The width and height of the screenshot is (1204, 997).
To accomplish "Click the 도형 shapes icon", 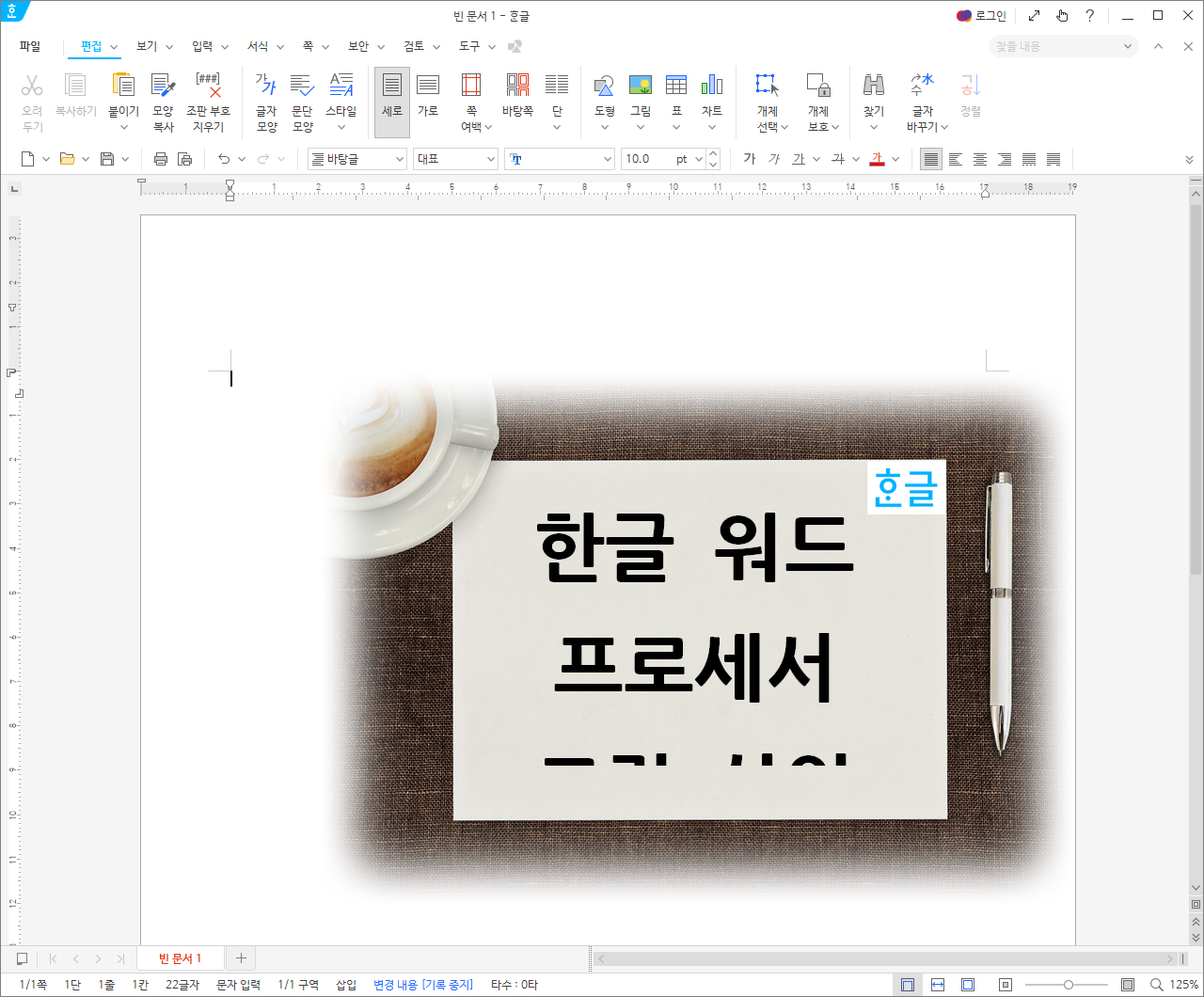I will coord(605,86).
